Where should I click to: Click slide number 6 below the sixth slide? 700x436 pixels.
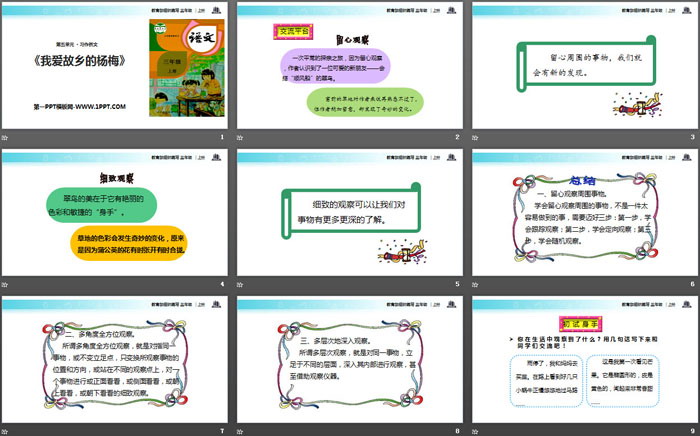click(x=692, y=284)
